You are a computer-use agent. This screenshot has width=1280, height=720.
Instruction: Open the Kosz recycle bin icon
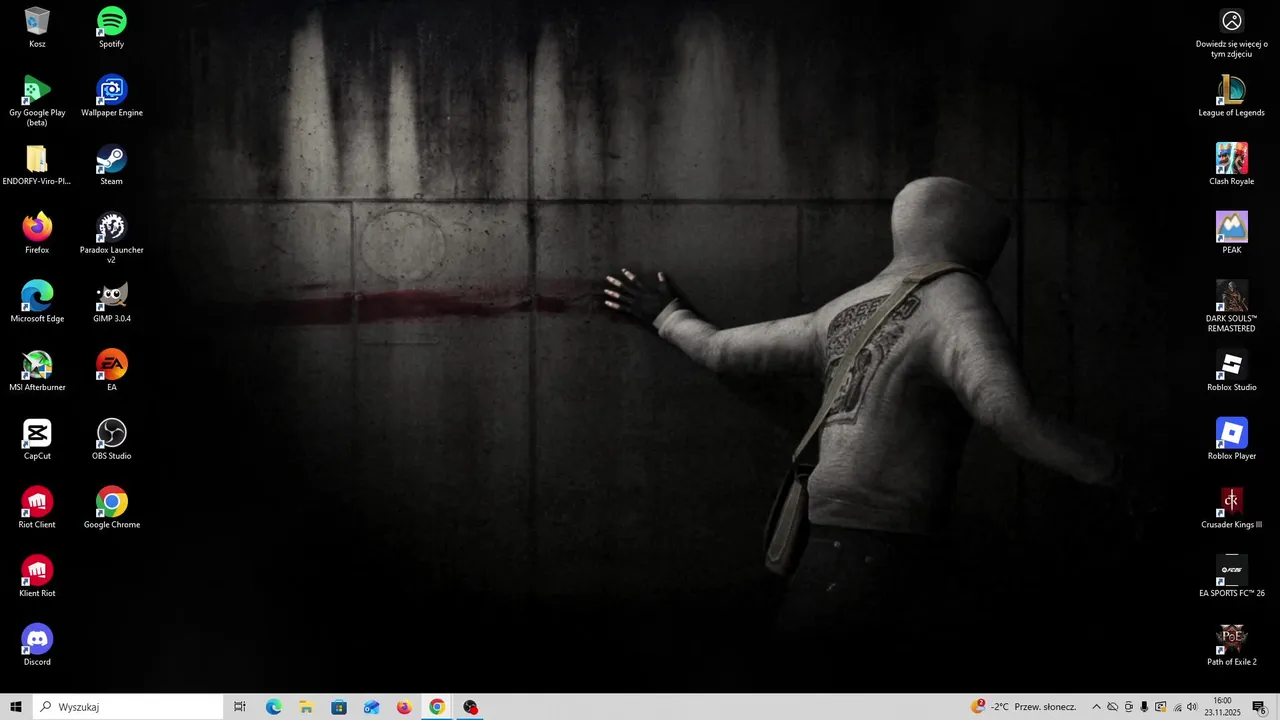[x=37, y=27]
